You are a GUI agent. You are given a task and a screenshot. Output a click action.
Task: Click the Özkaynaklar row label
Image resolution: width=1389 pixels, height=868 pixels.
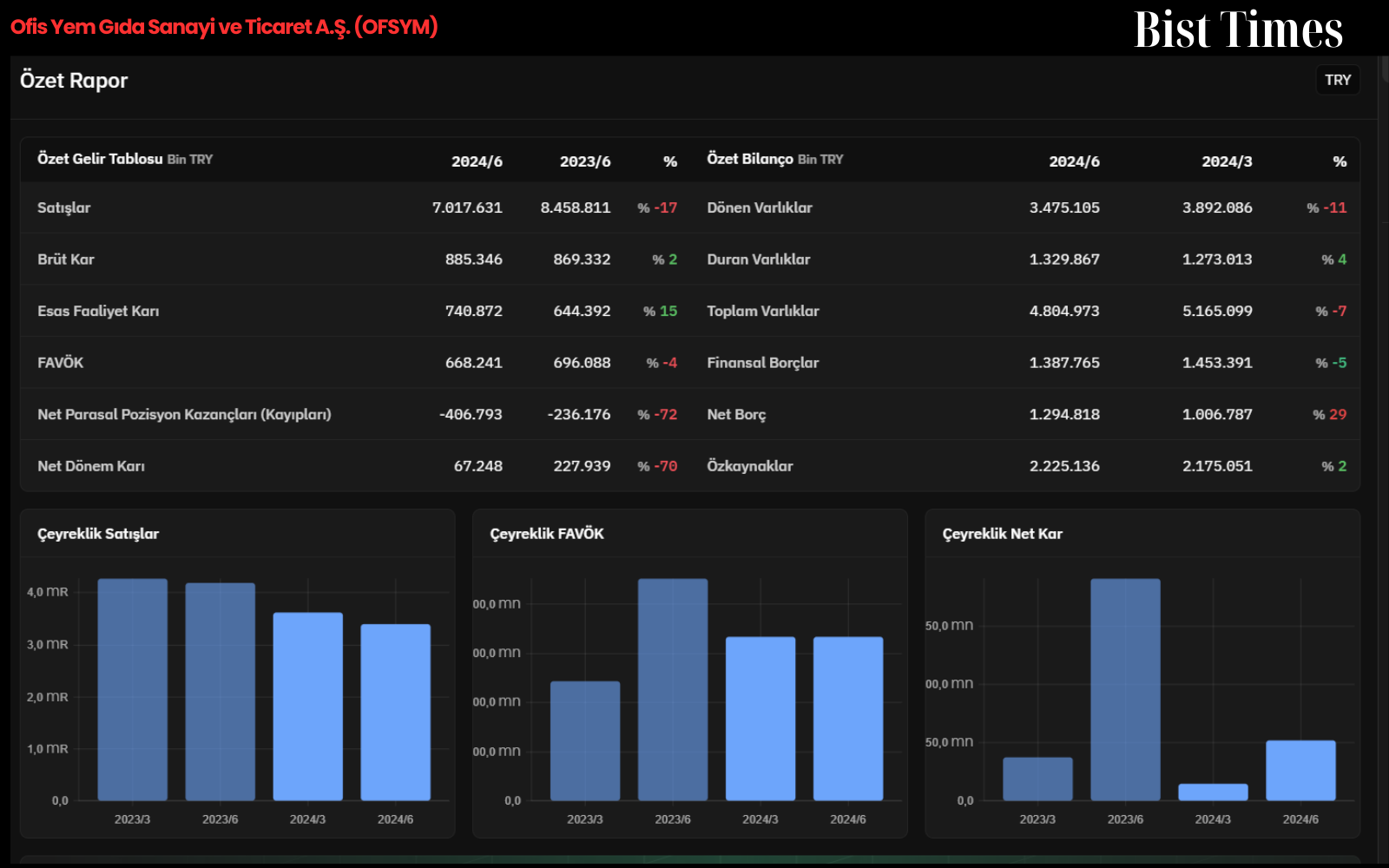pos(750,466)
